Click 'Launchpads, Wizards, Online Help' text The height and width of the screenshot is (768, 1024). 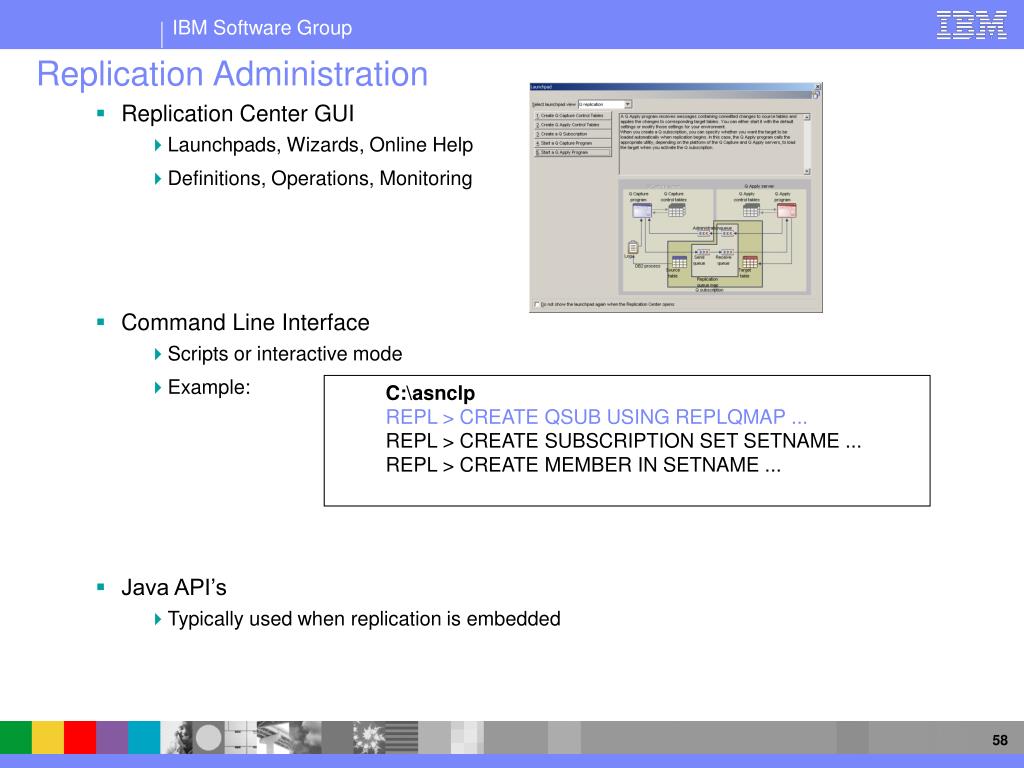tap(320, 145)
